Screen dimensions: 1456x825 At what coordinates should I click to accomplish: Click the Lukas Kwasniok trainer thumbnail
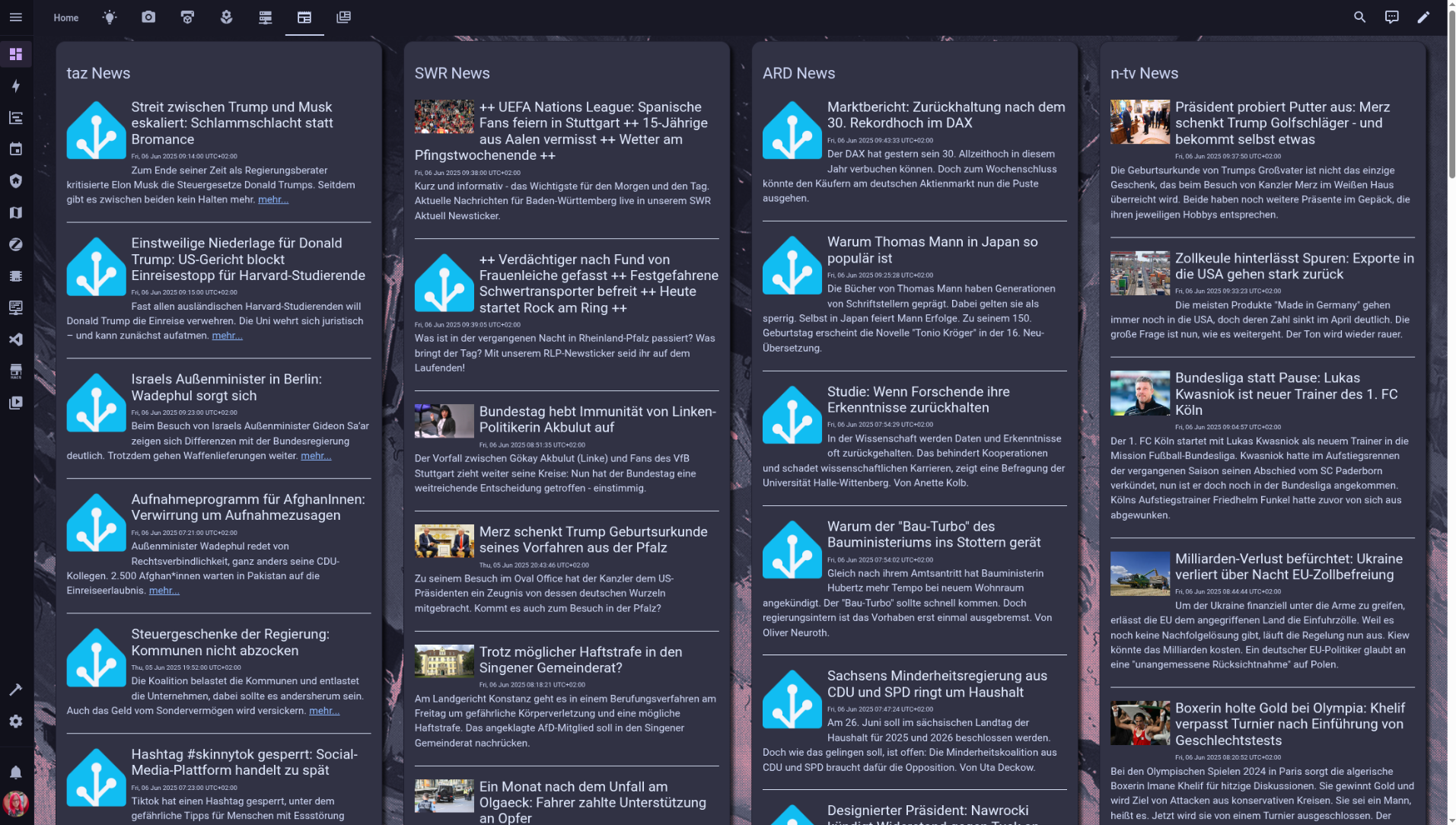tap(1140, 393)
